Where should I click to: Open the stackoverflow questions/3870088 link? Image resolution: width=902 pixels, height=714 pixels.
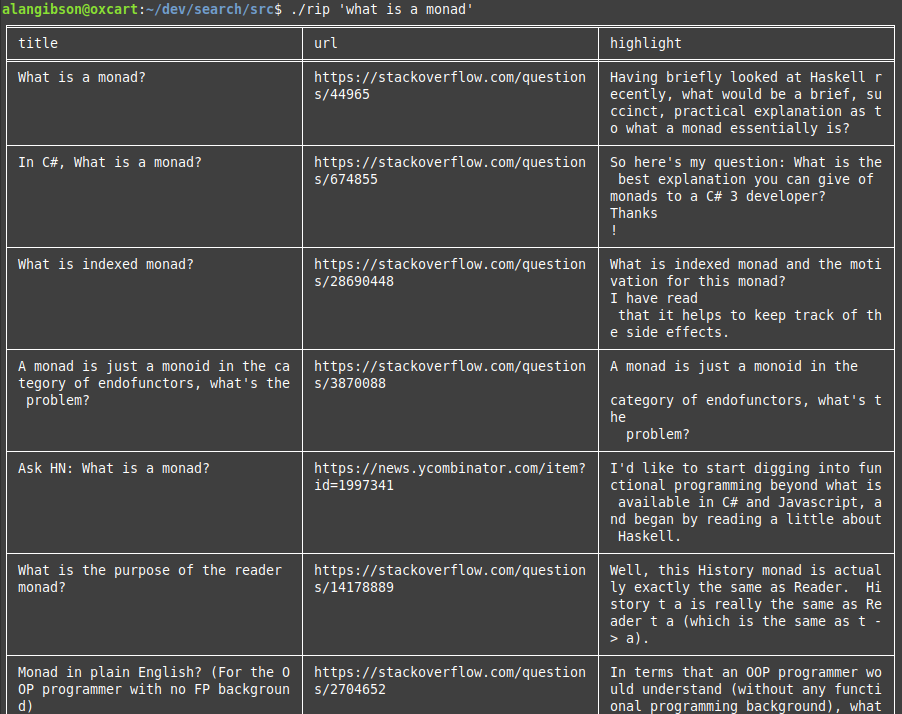[450, 375]
